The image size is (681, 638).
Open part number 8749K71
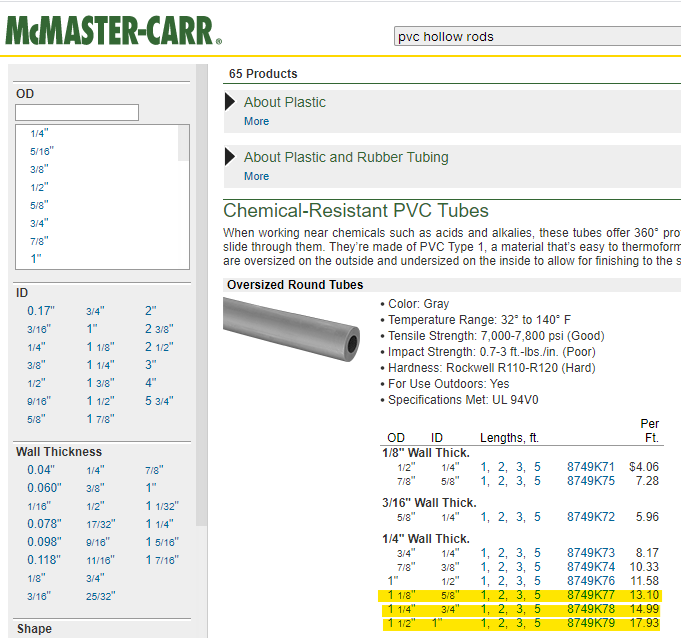pos(591,467)
